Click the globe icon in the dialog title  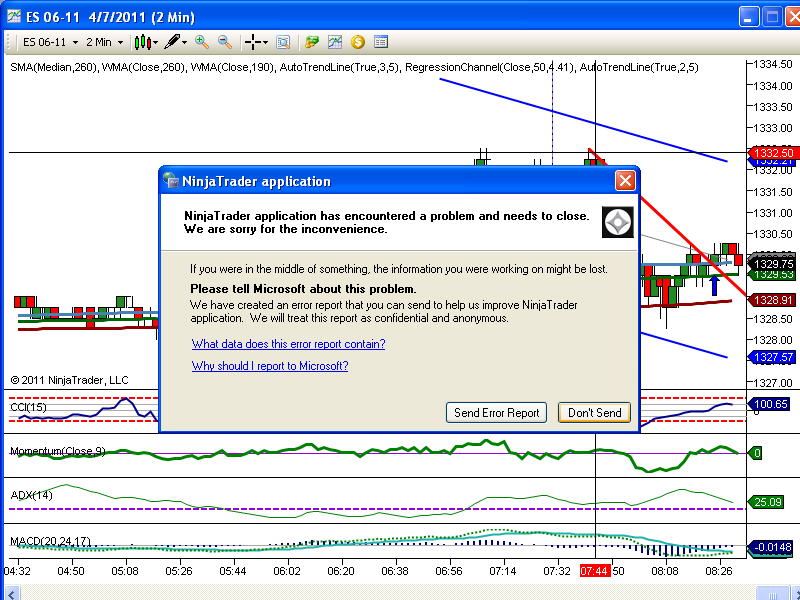click(171, 180)
